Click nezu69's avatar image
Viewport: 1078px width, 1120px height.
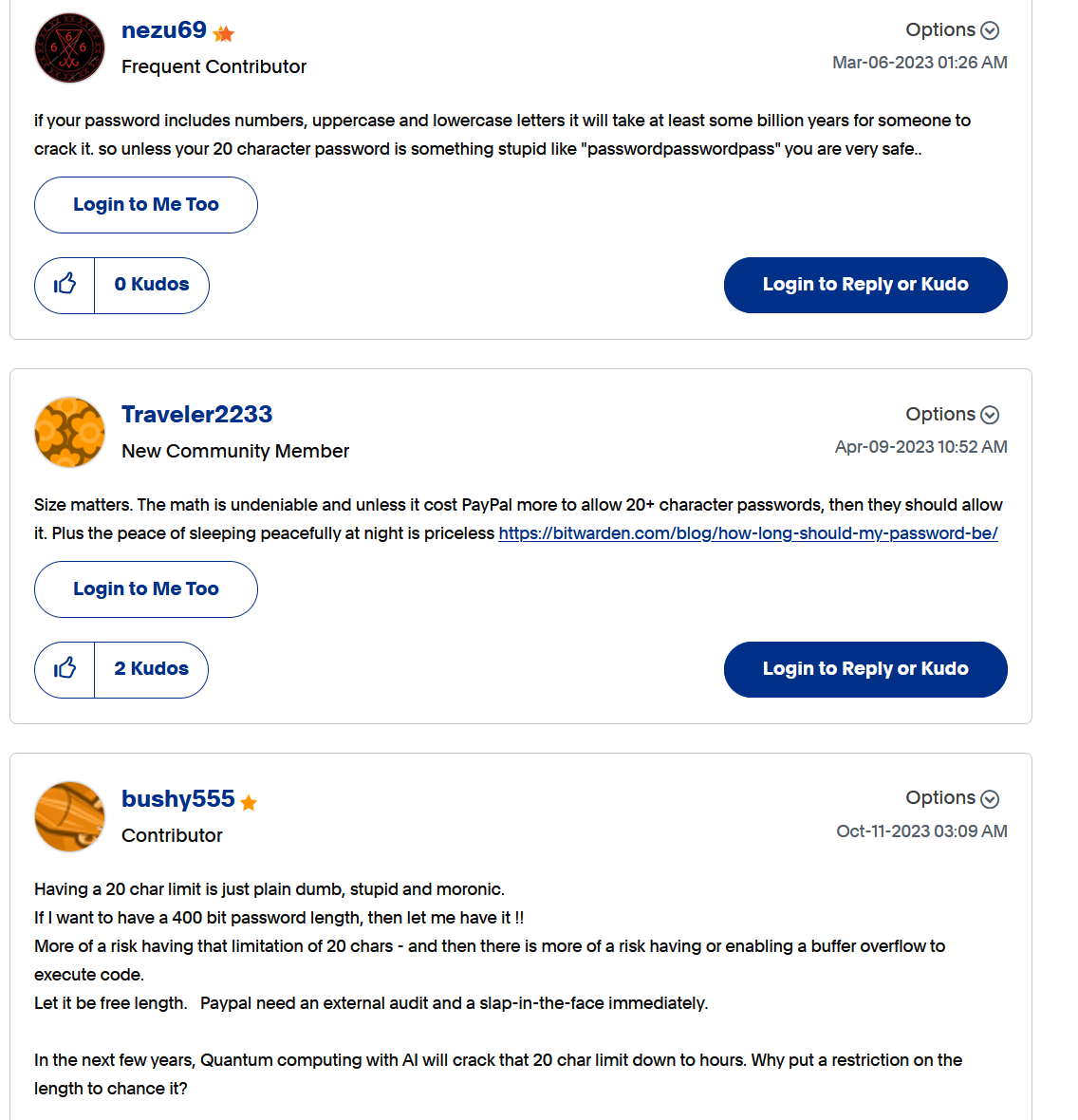[x=69, y=47]
